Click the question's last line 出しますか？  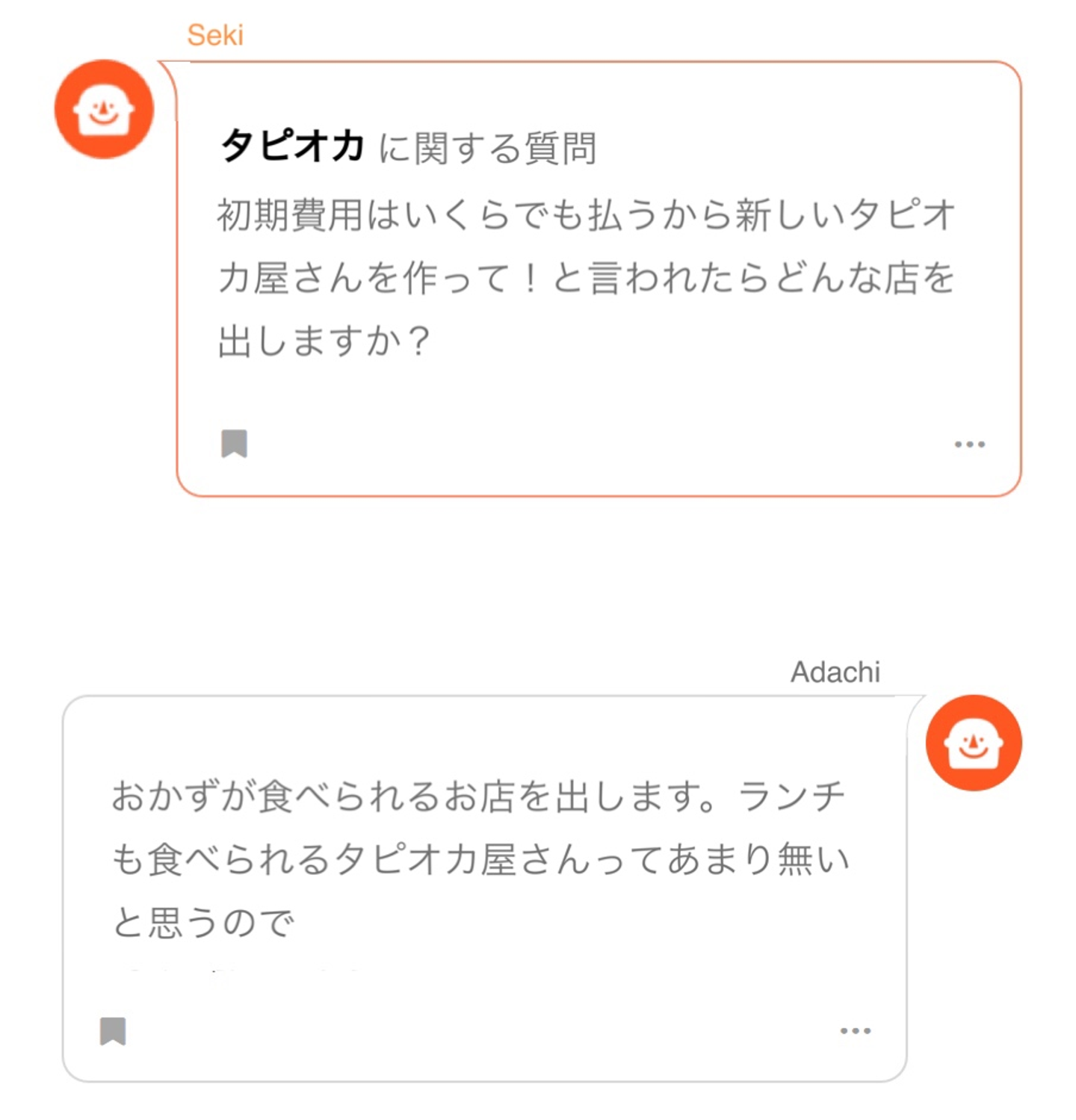pos(324,341)
